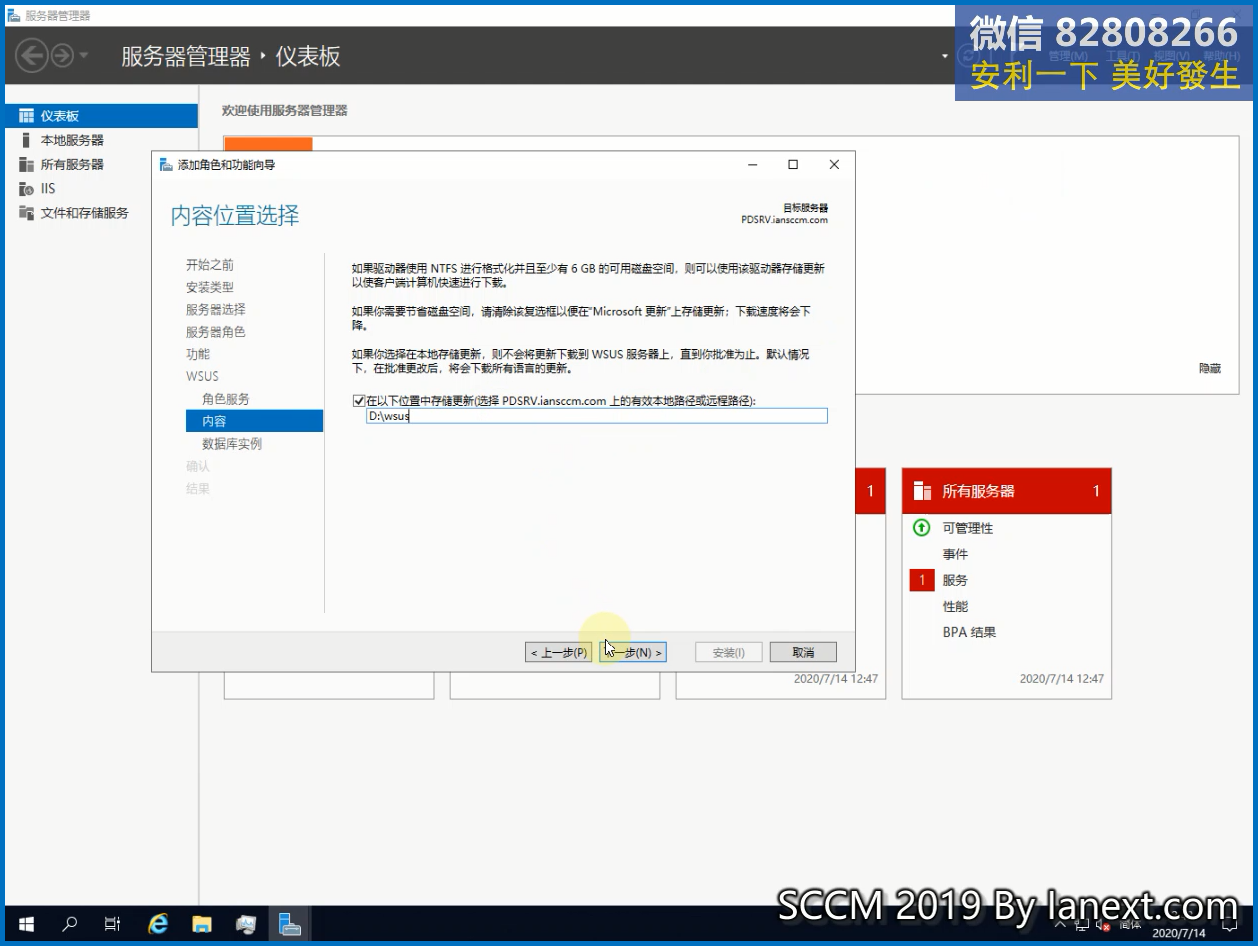
Task: Go to the 服务器角色 wizard step
Action: pos(215,331)
